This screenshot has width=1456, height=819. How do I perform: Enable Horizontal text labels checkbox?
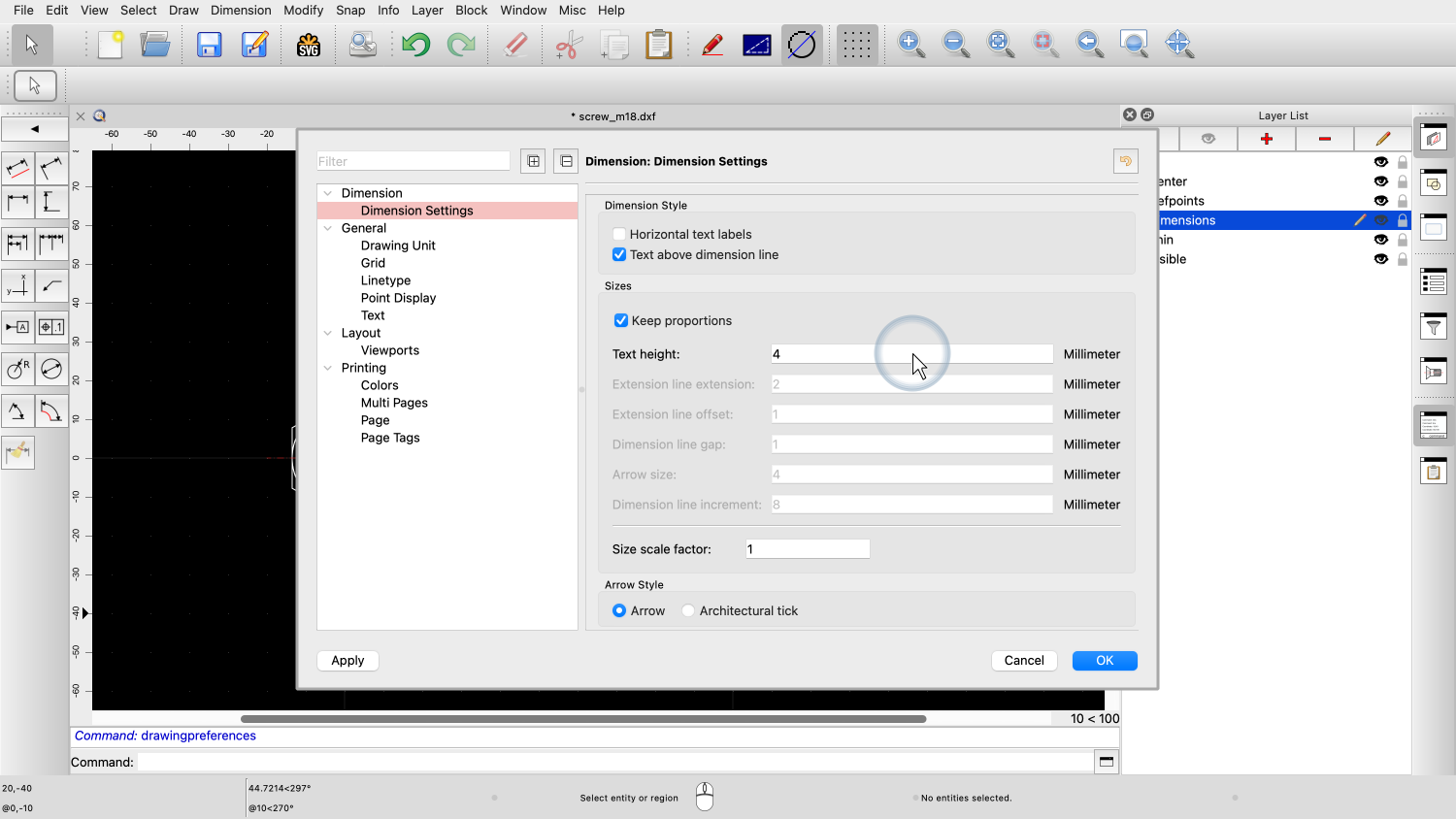click(x=619, y=234)
